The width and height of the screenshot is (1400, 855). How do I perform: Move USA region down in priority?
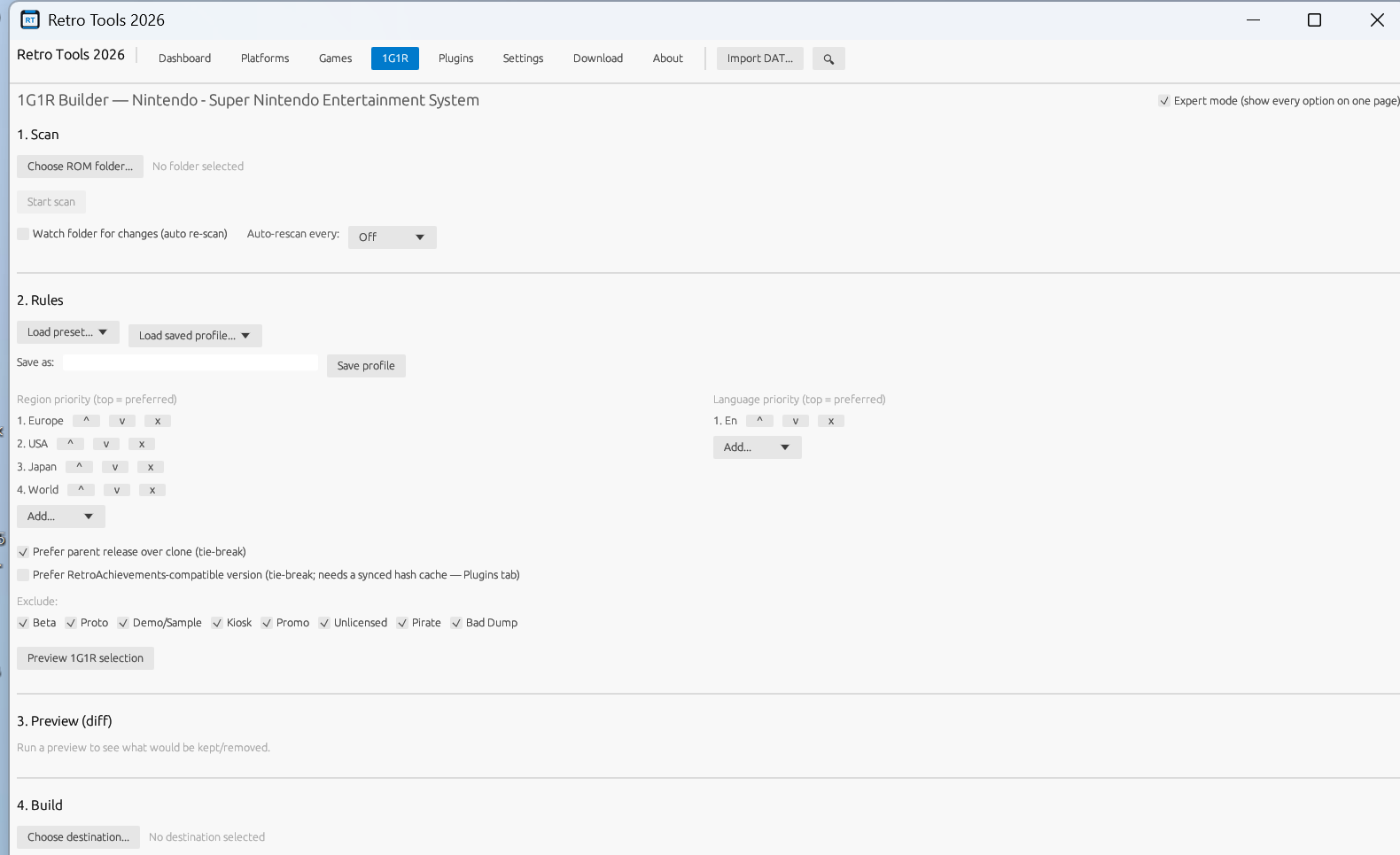[x=106, y=444]
